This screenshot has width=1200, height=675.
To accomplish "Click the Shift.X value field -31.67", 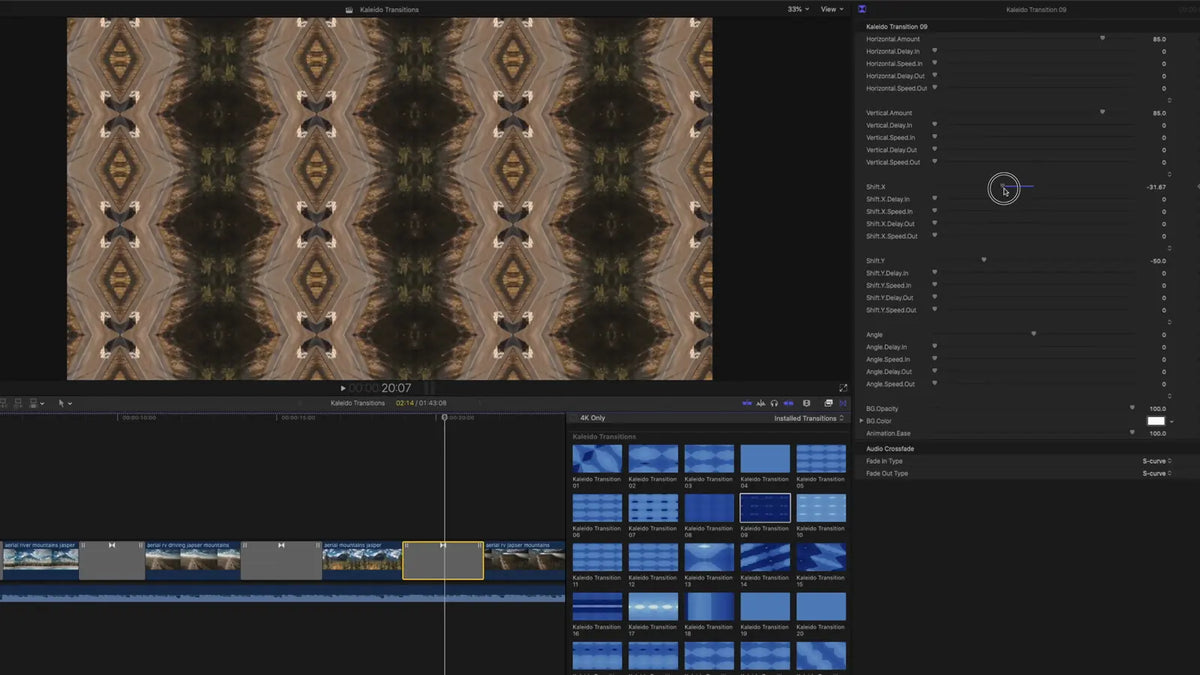I will 1155,187.
